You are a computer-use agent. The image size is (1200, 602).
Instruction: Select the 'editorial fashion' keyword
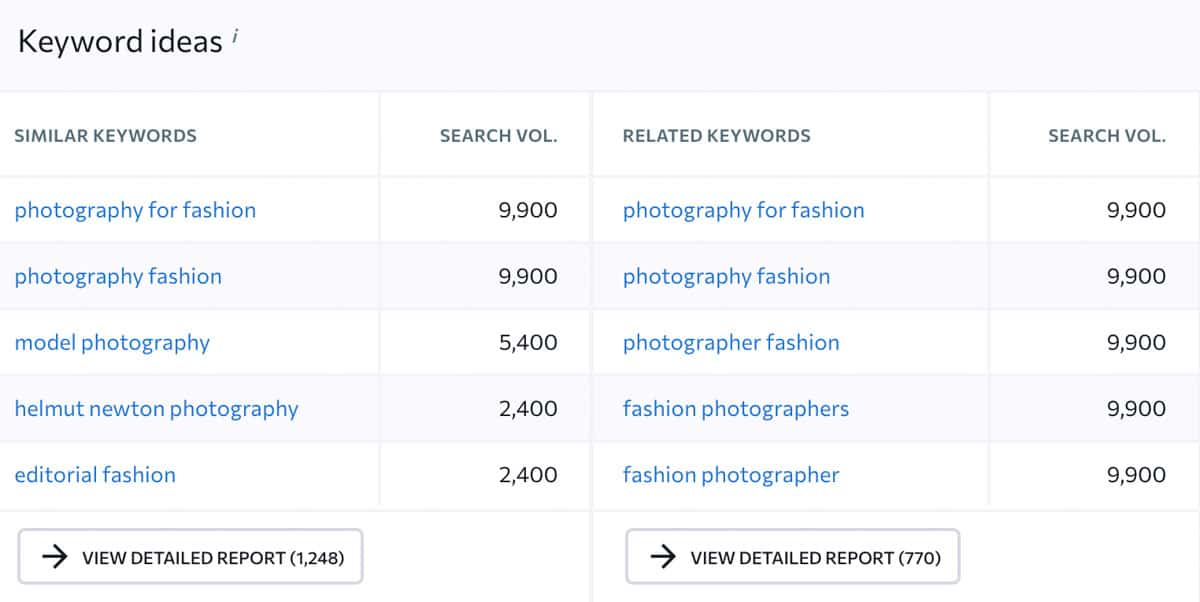[95, 475]
